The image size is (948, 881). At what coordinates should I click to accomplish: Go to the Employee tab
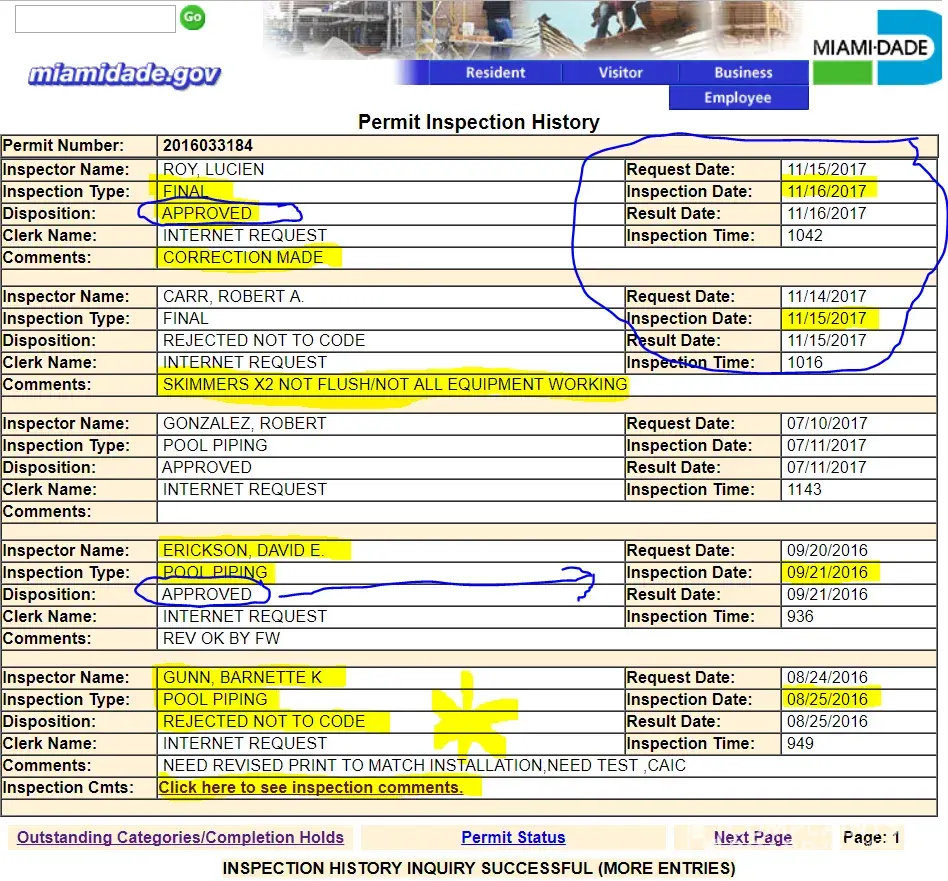click(x=737, y=97)
